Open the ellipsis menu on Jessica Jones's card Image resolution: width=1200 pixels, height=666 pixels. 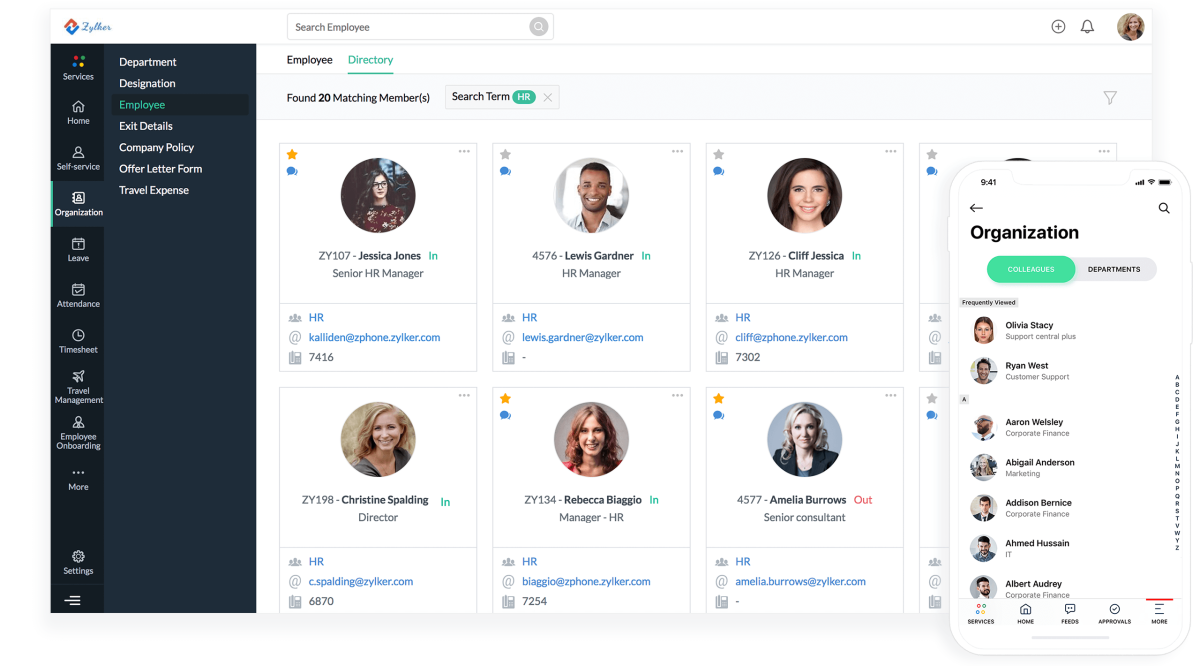464,151
